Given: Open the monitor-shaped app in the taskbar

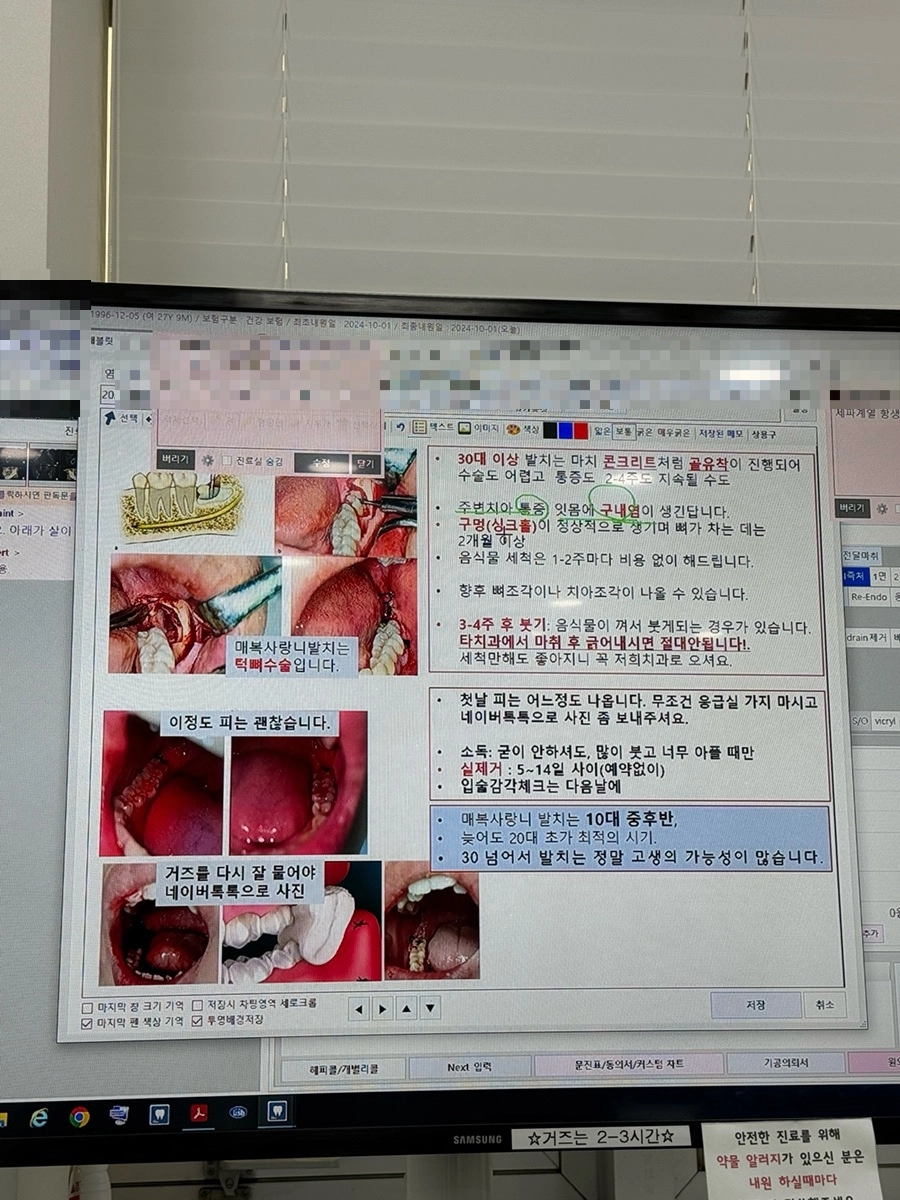Looking at the screenshot, I should 119,1115.
